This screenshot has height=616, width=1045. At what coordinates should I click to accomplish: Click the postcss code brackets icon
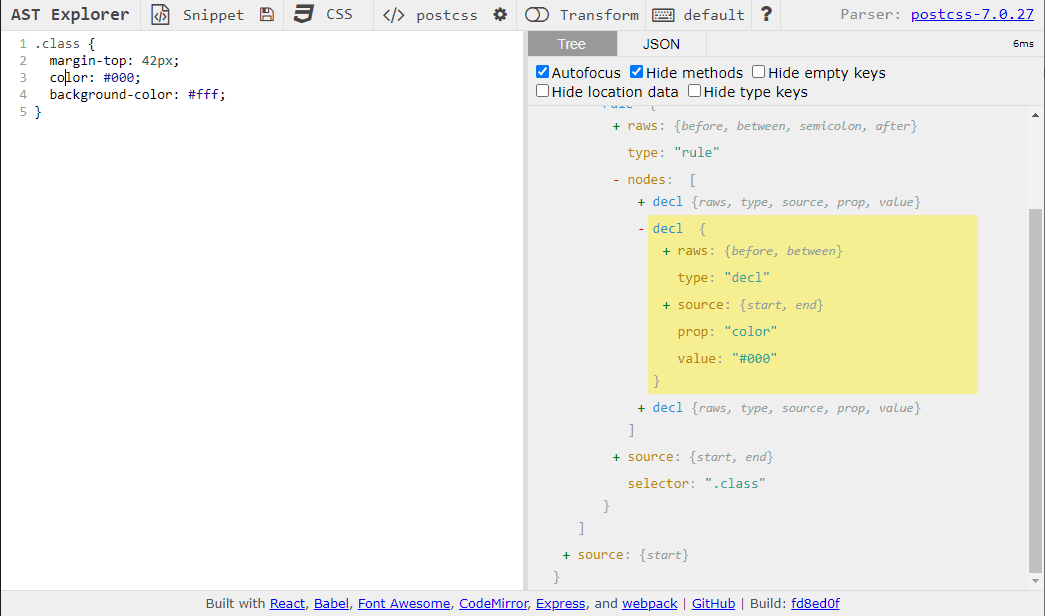pos(394,15)
